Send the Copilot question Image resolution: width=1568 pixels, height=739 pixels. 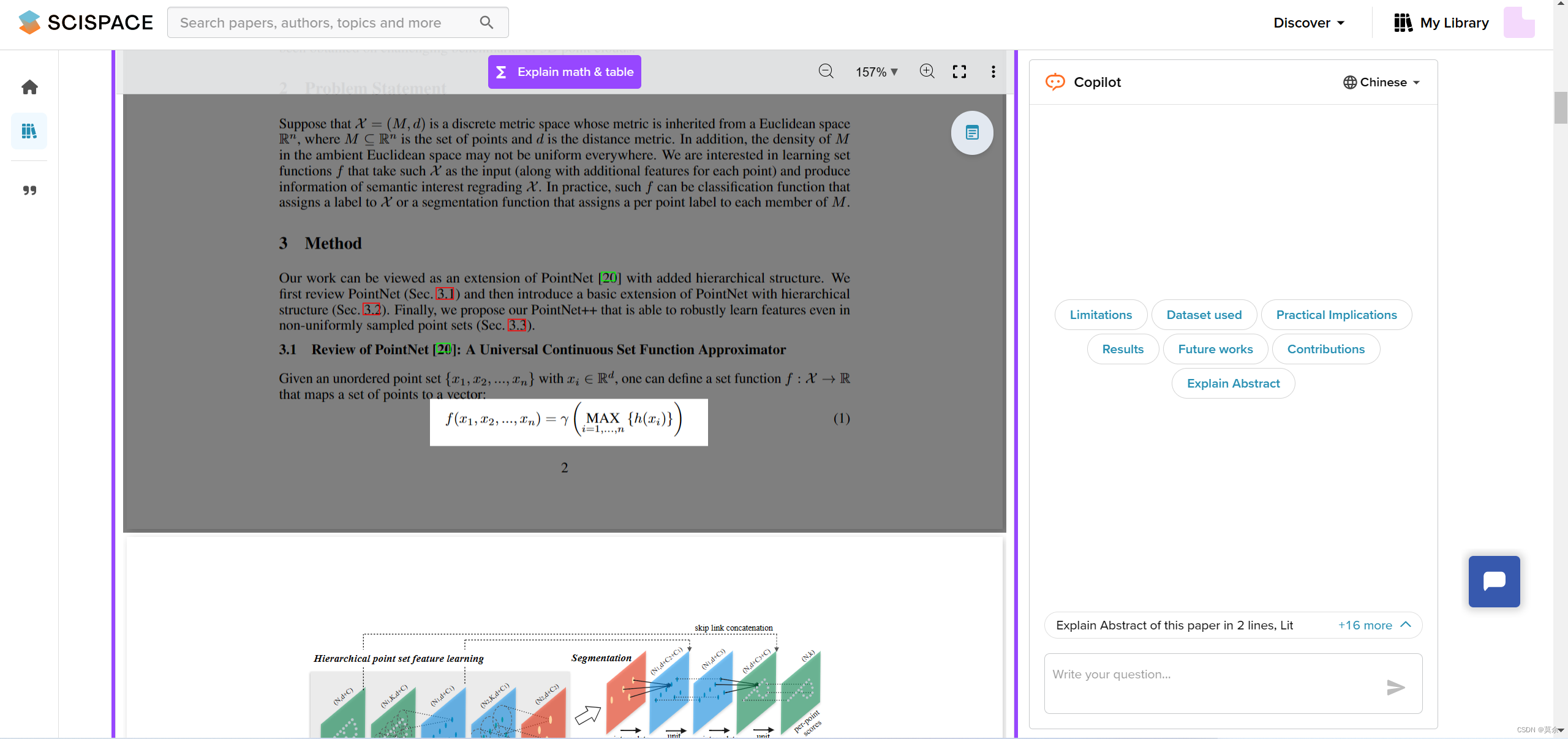[1395, 687]
